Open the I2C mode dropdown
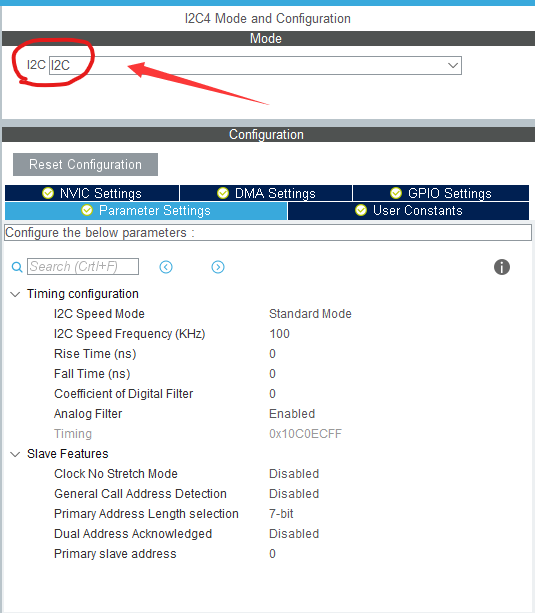The image size is (535, 613). 255,65
